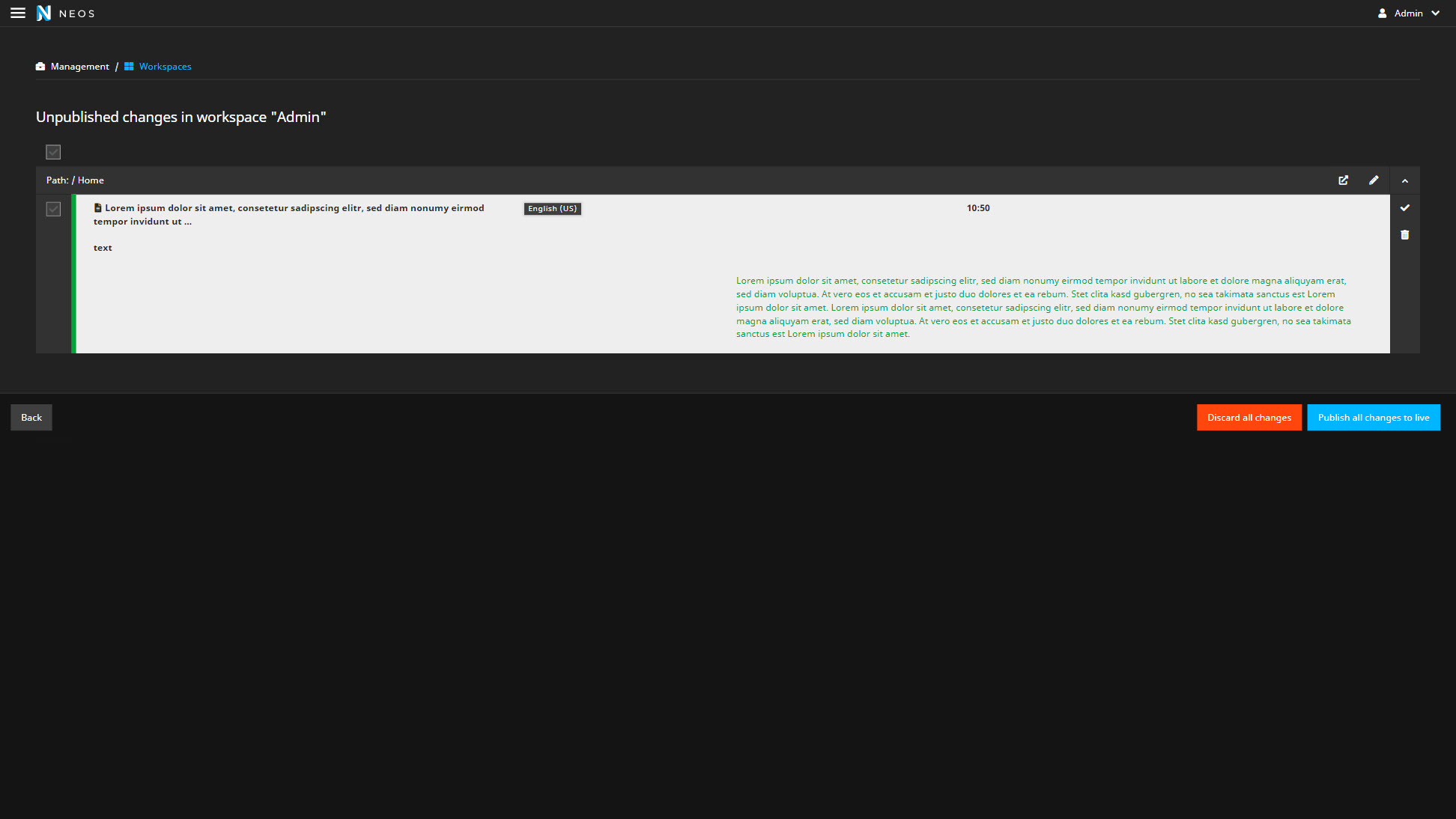1456x819 pixels.
Task: Toggle checkbox for Lorem ipsum change
Action: coord(53,209)
